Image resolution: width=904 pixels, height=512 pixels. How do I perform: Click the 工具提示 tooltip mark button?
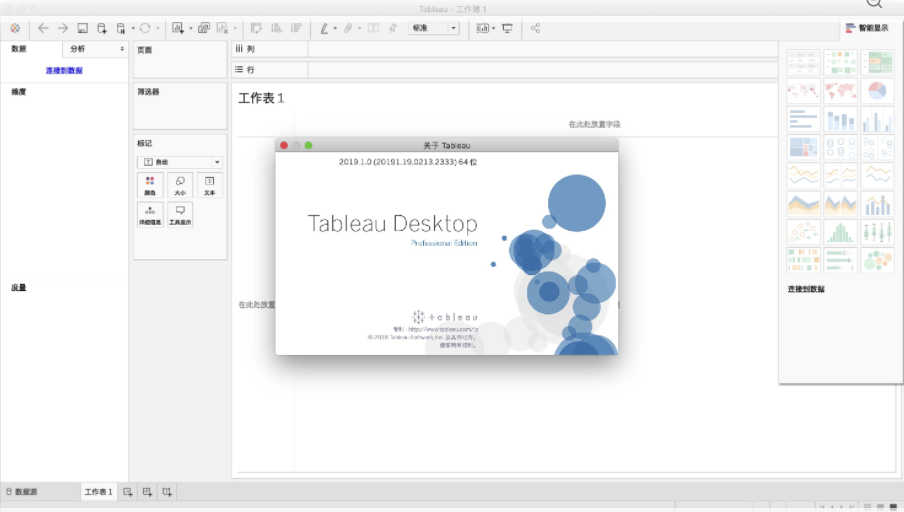coord(180,214)
